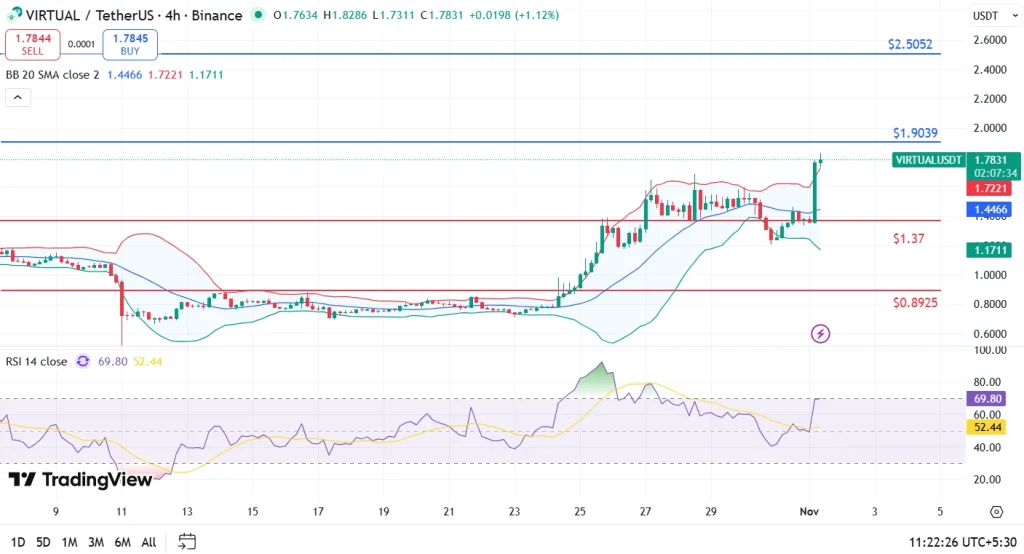Screen dimensions: 1024x554
Task: Click the purple lightning bolt icon
Action: click(820, 333)
